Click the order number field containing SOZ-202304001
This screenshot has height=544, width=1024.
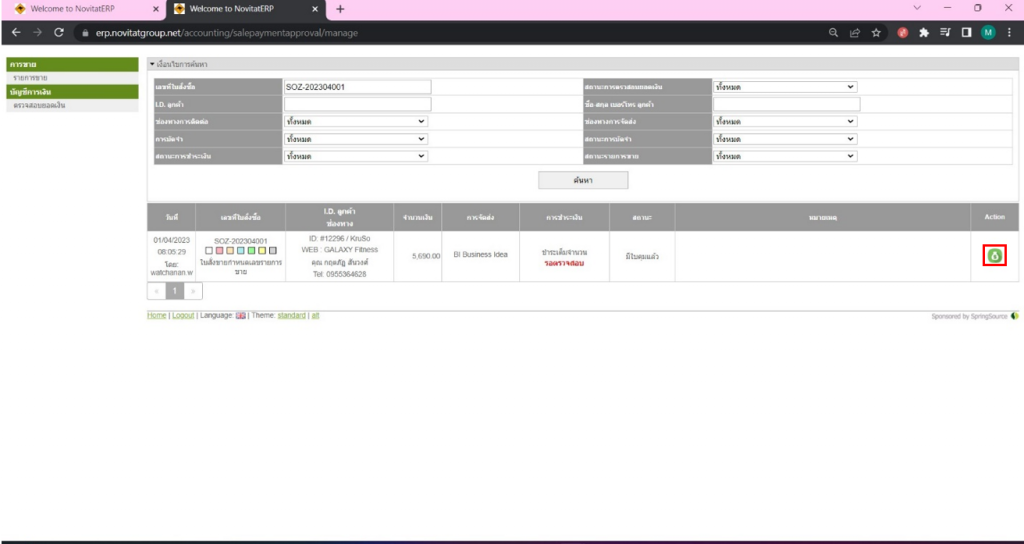pyautogui.click(x=357, y=87)
